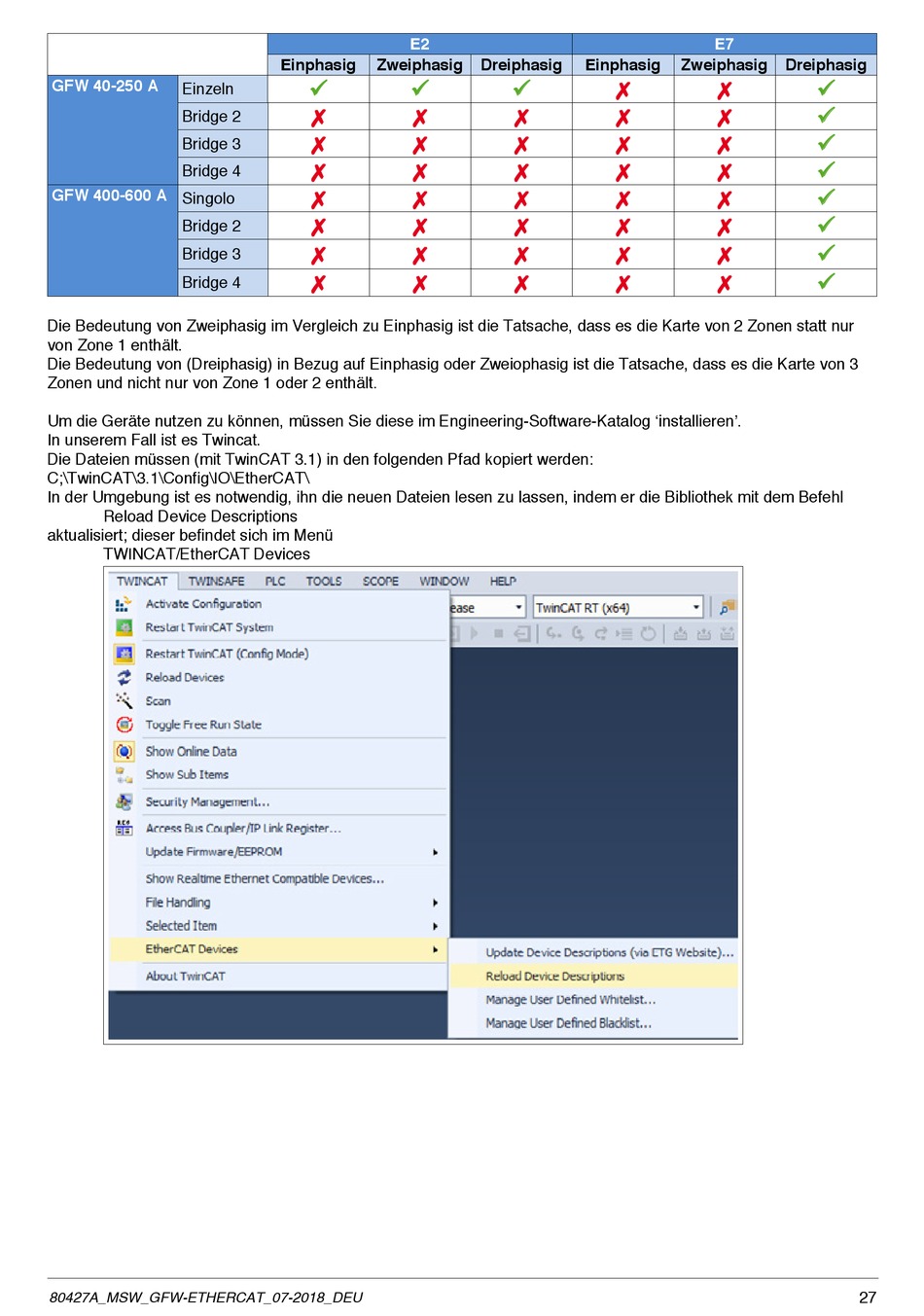Open the PLC menu

(275, 581)
